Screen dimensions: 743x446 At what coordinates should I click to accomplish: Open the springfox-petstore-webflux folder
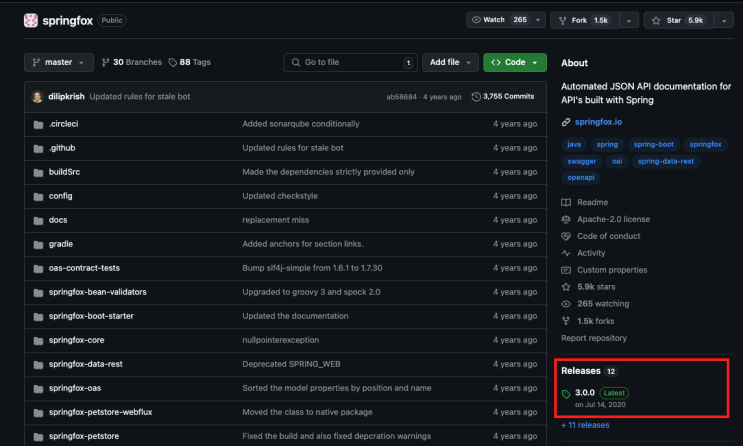[x=100, y=412]
